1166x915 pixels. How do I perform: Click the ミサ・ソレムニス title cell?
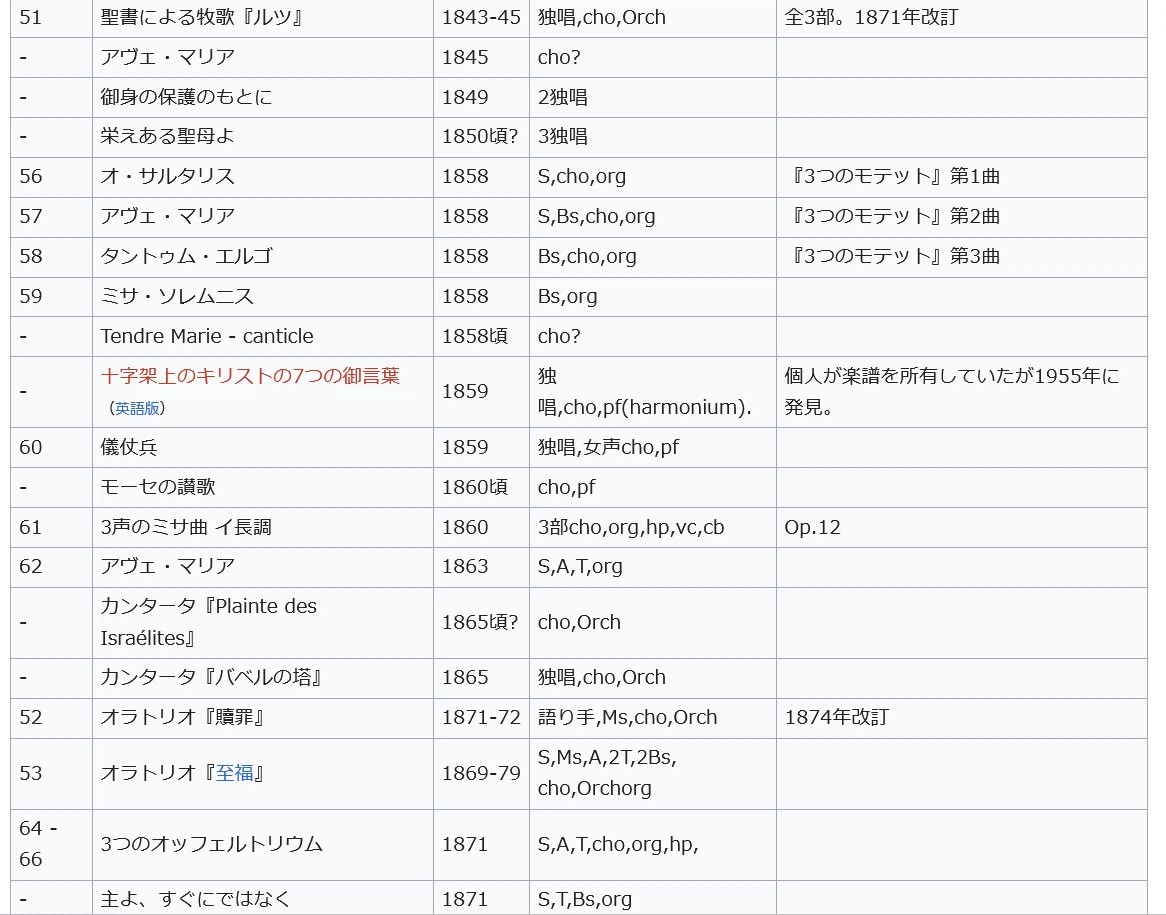click(x=177, y=296)
